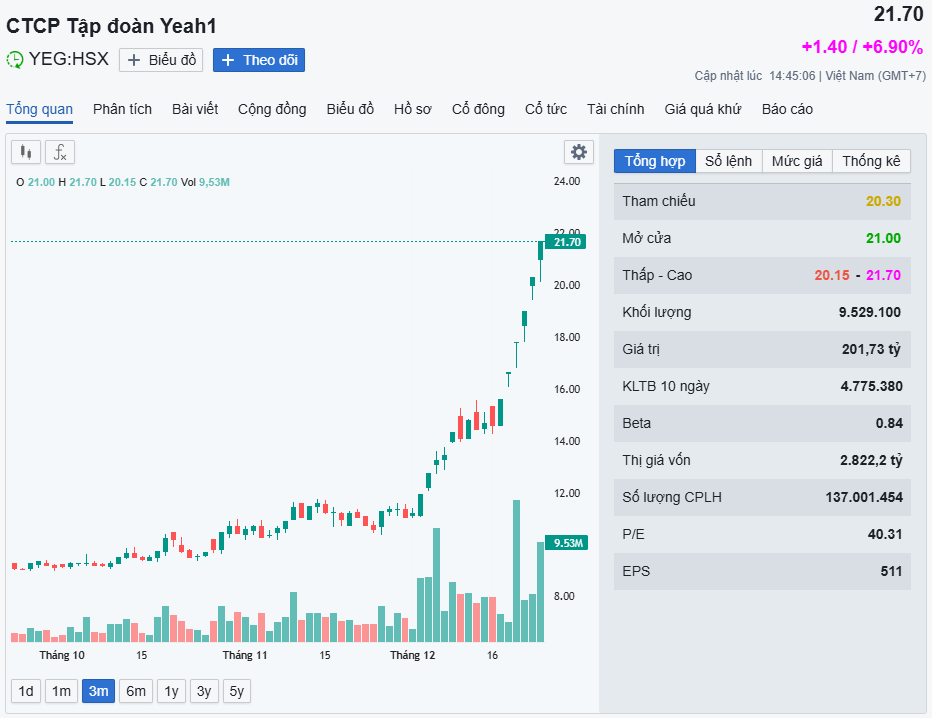Click the Thị giá vốn value 2.822,2 tỷ
Image resolution: width=932 pixels, height=718 pixels.
pyautogui.click(x=871, y=461)
